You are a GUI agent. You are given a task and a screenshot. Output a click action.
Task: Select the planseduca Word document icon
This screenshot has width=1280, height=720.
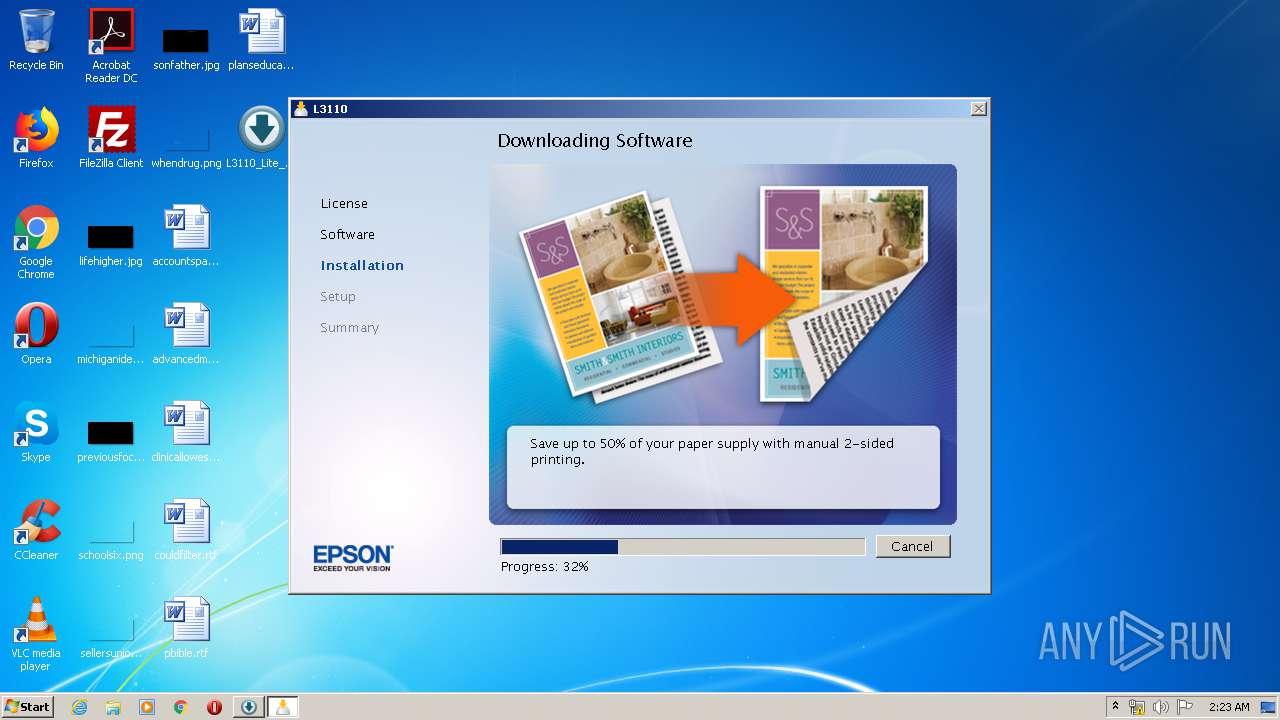(x=261, y=40)
